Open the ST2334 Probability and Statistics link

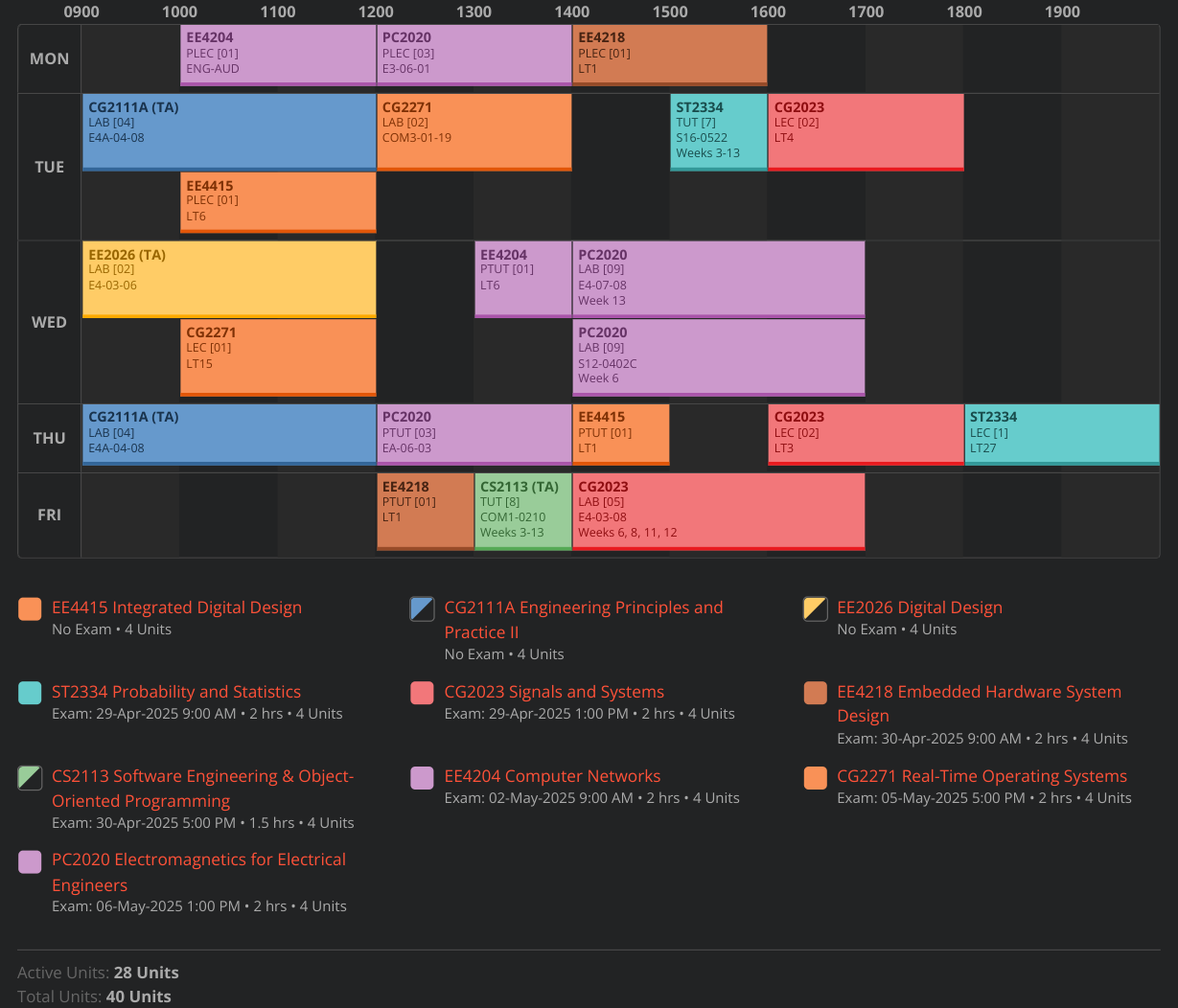point(176,692)
